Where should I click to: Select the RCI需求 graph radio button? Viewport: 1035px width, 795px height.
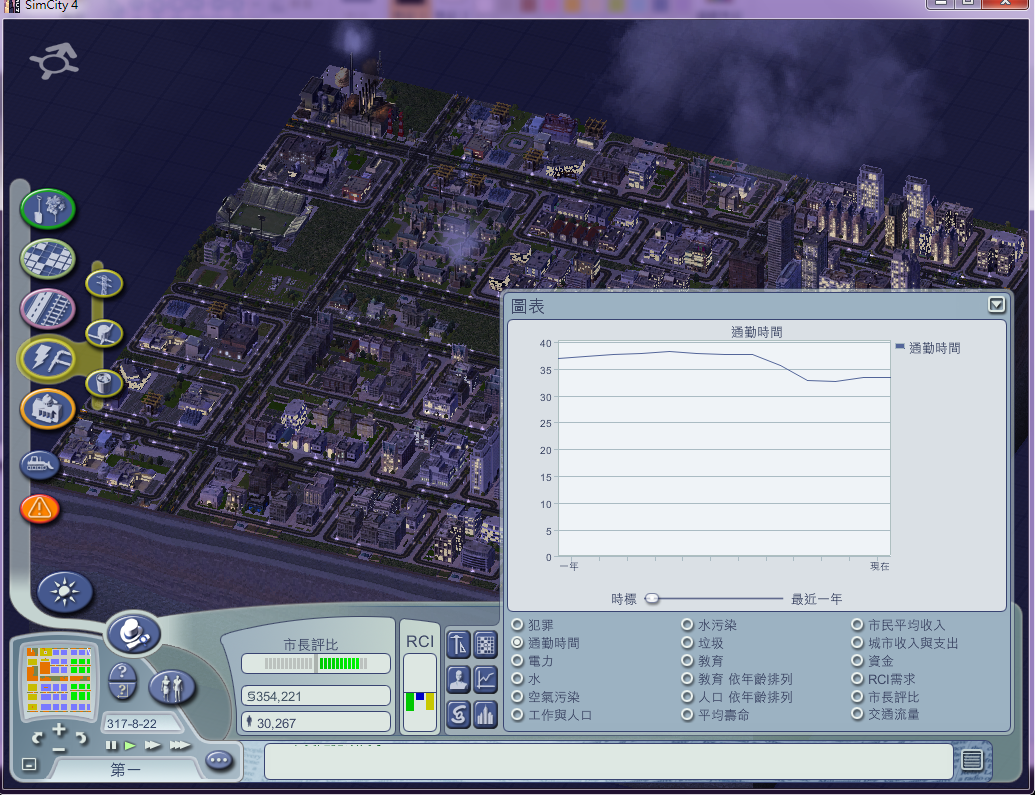[857, 678]
